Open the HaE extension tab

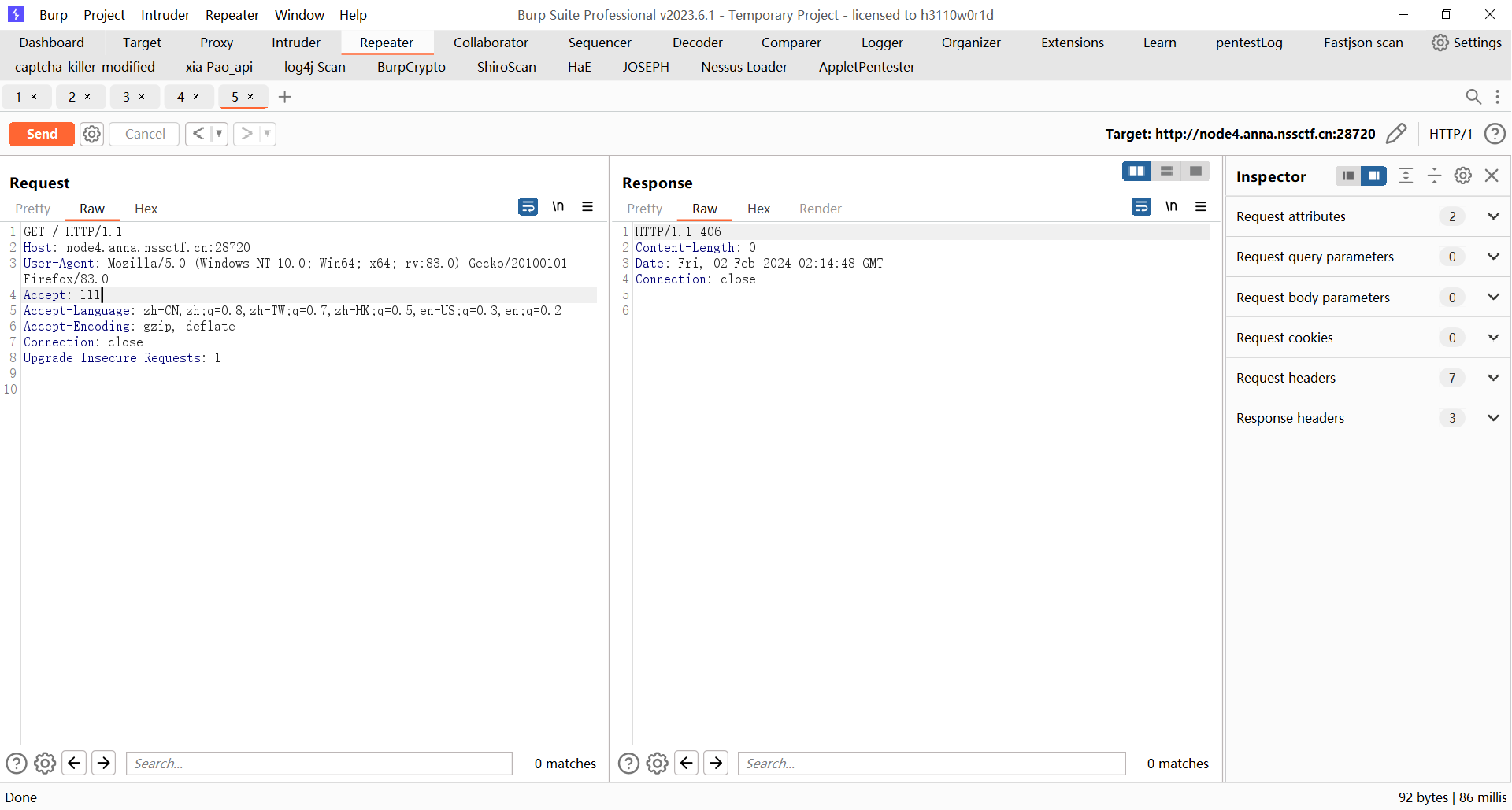click(579, 67)
